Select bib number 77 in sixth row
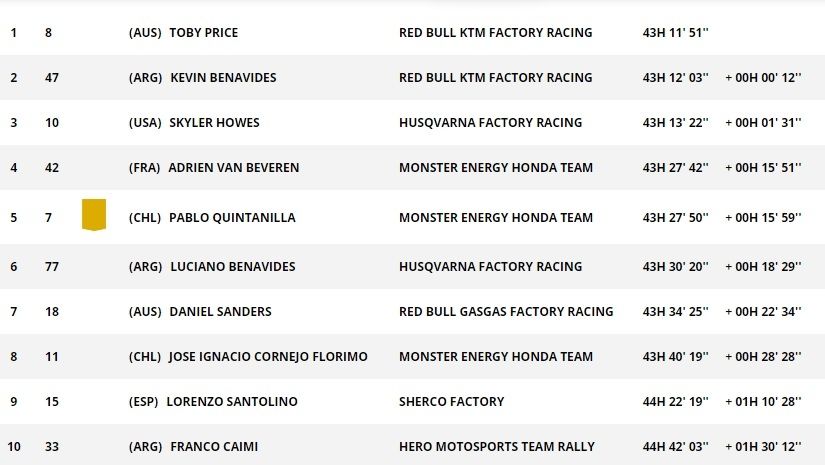This screenshot has width=825, height=465. (52, 267)
